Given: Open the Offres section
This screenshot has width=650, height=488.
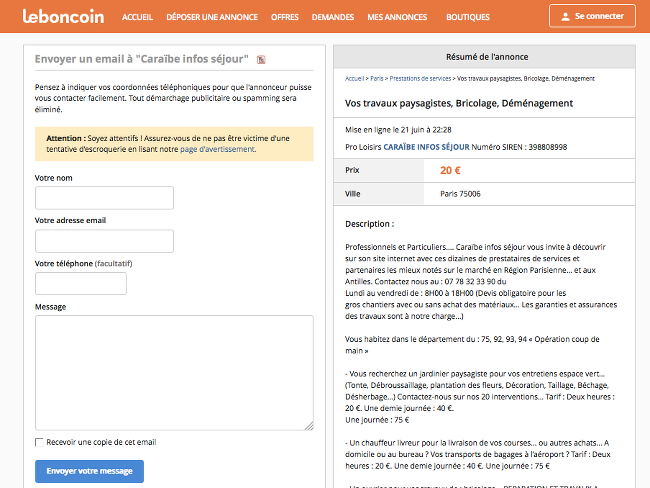Looking at the screenshot, I should (285, 17).
